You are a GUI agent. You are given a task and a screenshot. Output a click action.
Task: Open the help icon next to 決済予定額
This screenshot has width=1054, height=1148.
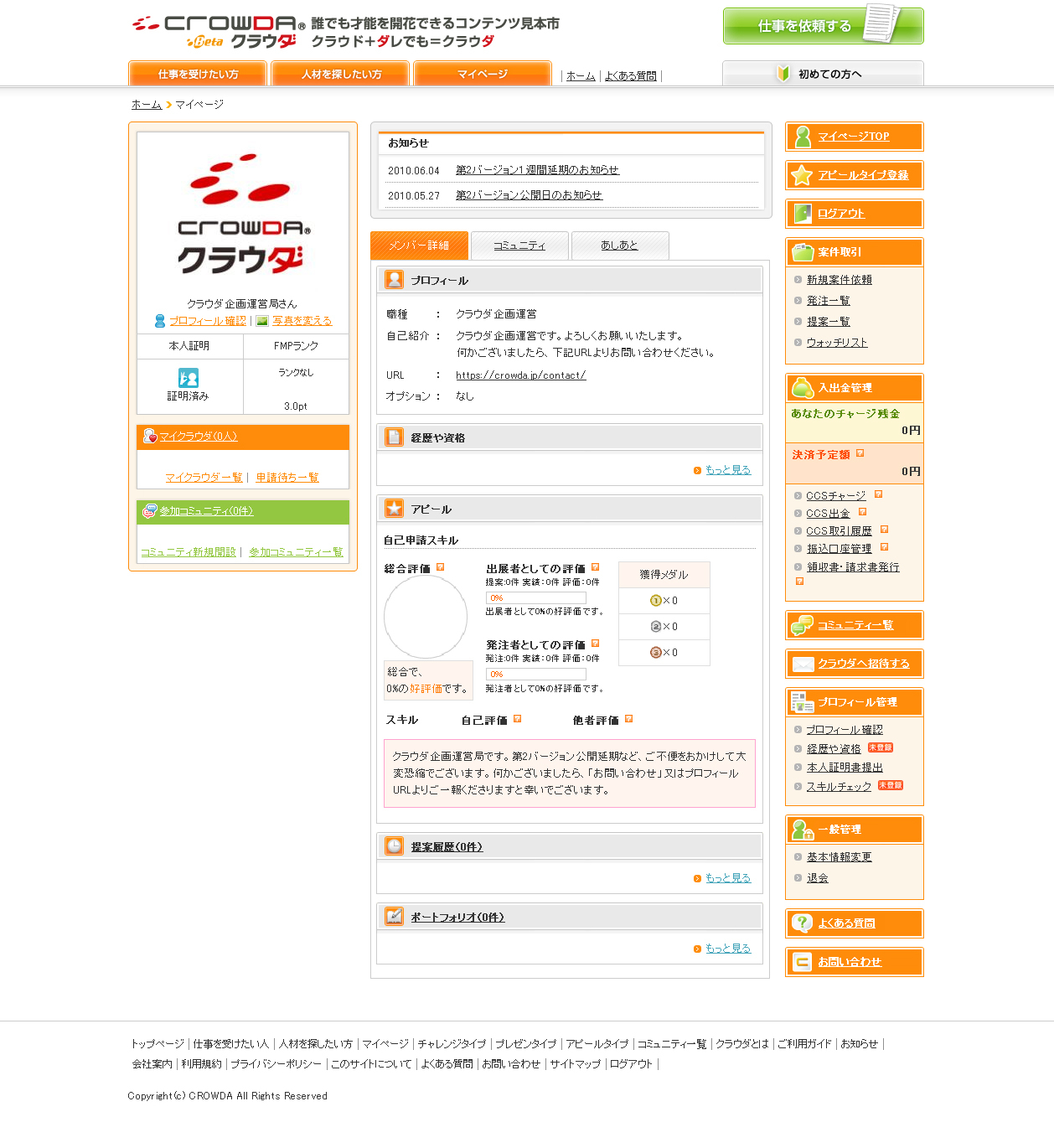(860, 453)
